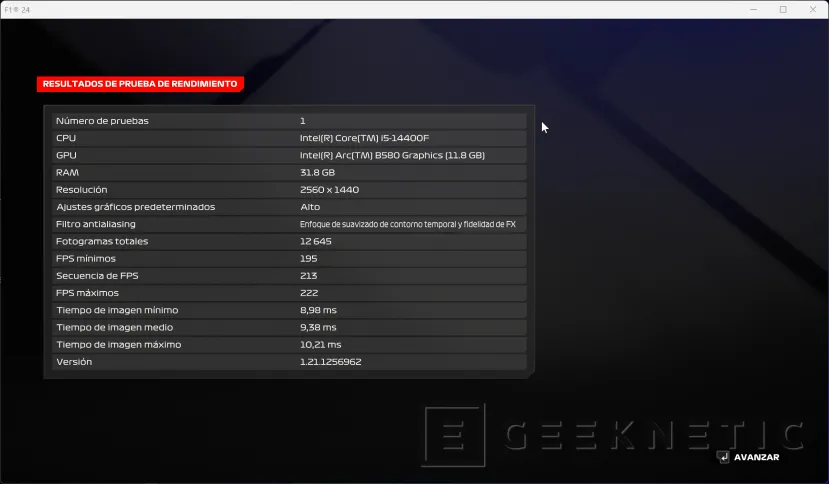829x484 pixels.
Task: Select Tiempo de imagen mínimo value 8,98 ms
Action: tap(318, 310)
